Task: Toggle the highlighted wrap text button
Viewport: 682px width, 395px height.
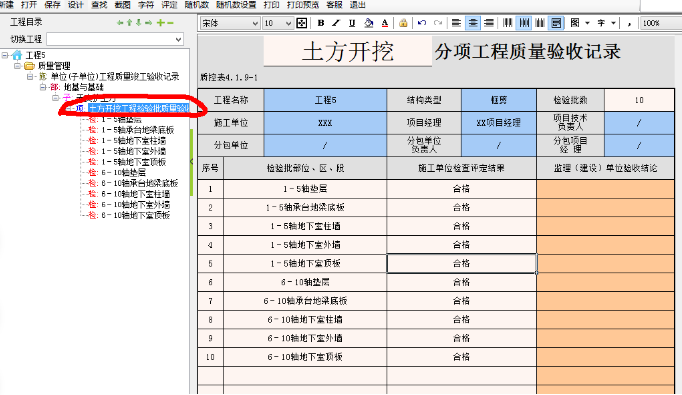Action: pos(556,23)
